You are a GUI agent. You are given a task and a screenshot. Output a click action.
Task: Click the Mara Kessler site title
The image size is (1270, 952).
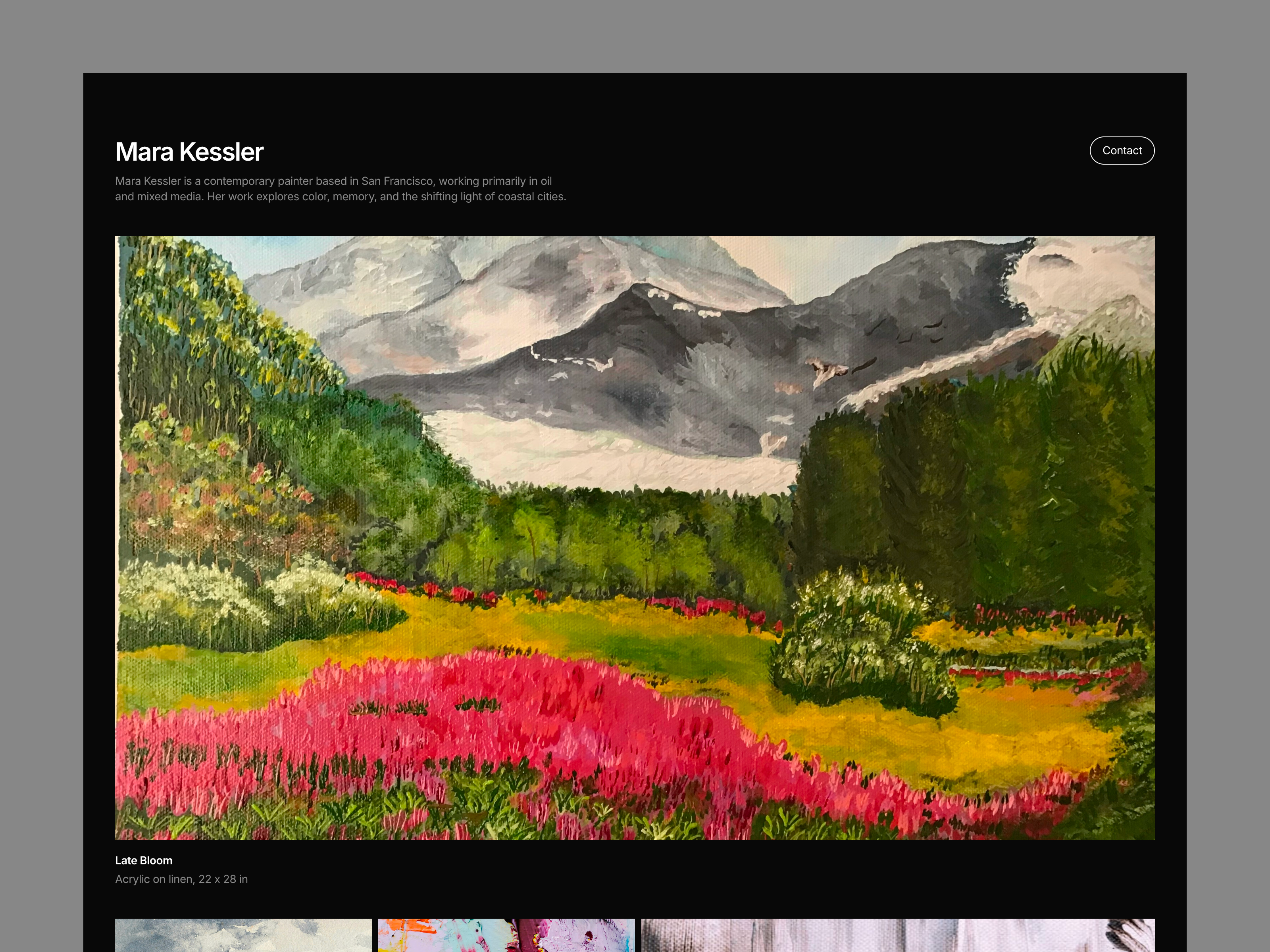pyautogui.click(x=189, y=152)
